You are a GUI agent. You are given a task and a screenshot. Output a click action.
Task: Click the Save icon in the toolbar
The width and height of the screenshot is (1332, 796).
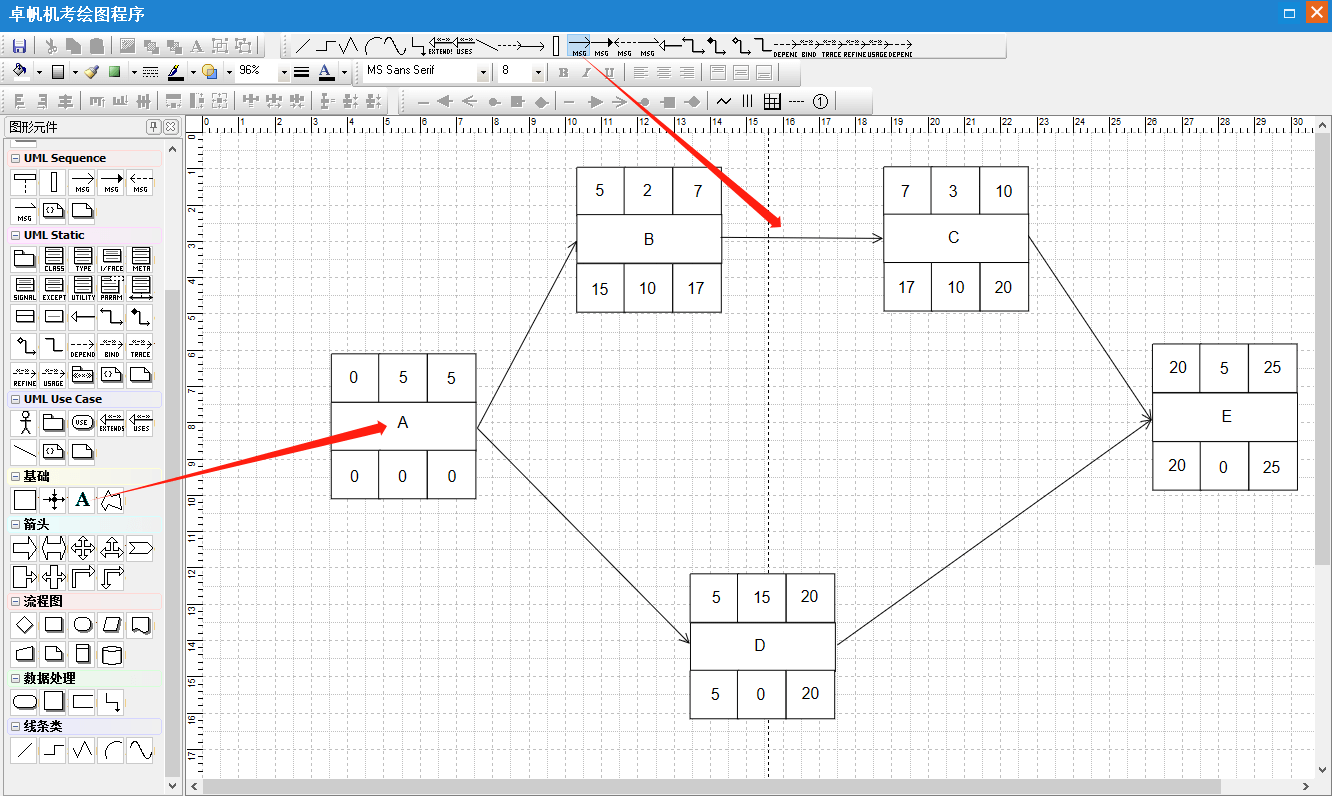19,46
